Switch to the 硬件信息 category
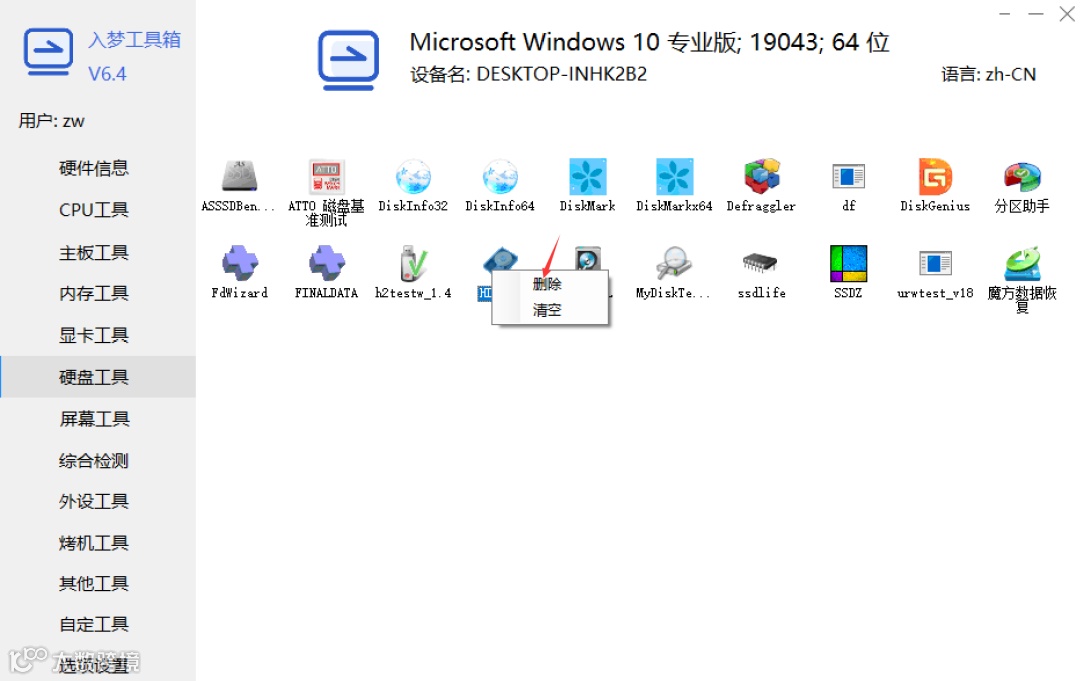This screenshot has width=1080, height=681. tap(98, 168)
